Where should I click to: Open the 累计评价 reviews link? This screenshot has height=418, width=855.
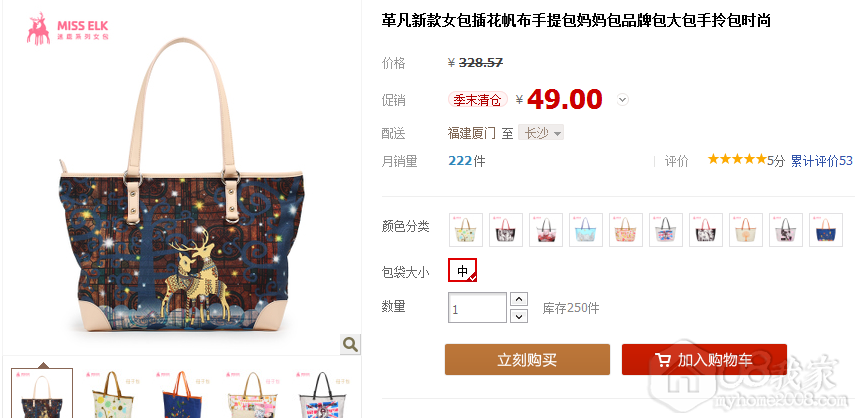(822, 161)
